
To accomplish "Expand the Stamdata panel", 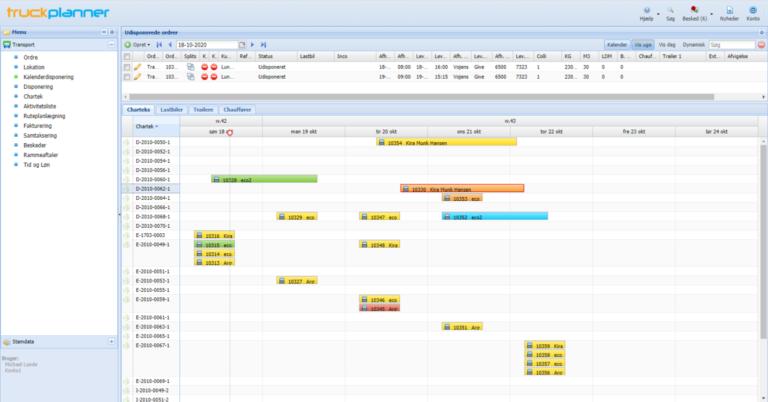I will [111, 341].
